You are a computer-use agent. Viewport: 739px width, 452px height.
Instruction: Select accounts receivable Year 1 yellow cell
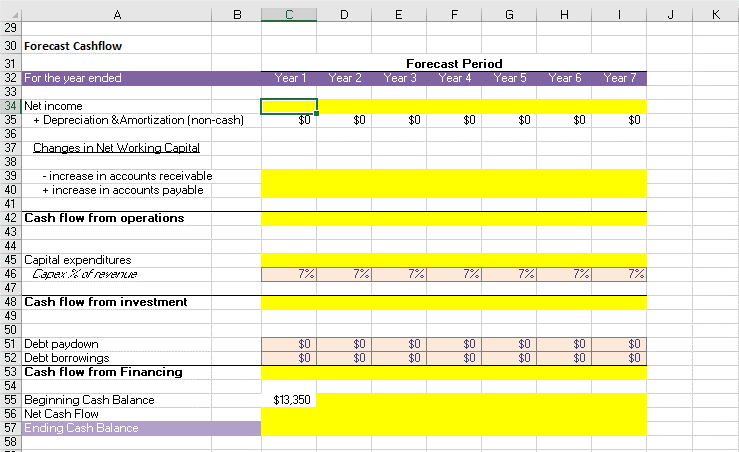tap(289, 176)
